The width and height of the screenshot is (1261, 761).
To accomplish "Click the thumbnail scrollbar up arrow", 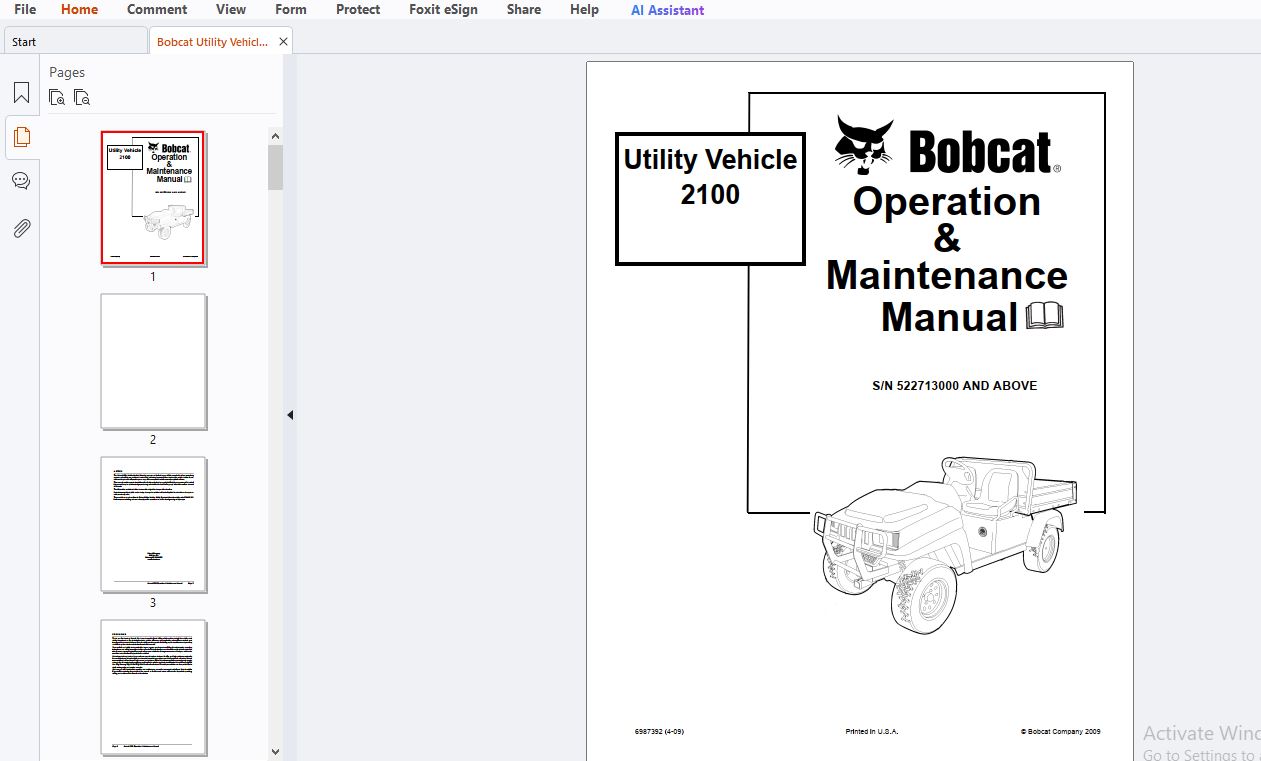I will click(x=275, y=135).
